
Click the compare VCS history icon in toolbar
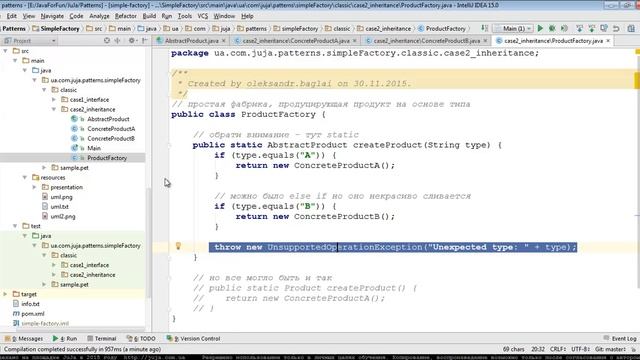point(604,28)
